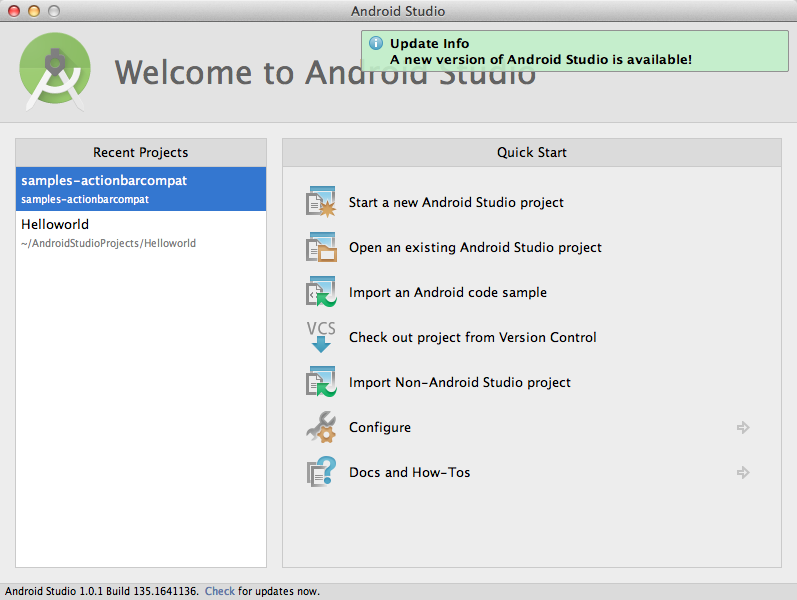The height and width of the screenshot is (600, 797).
Task: Click the Android Studio 1.0.1 Build version text
Action: tap(101, 591)
